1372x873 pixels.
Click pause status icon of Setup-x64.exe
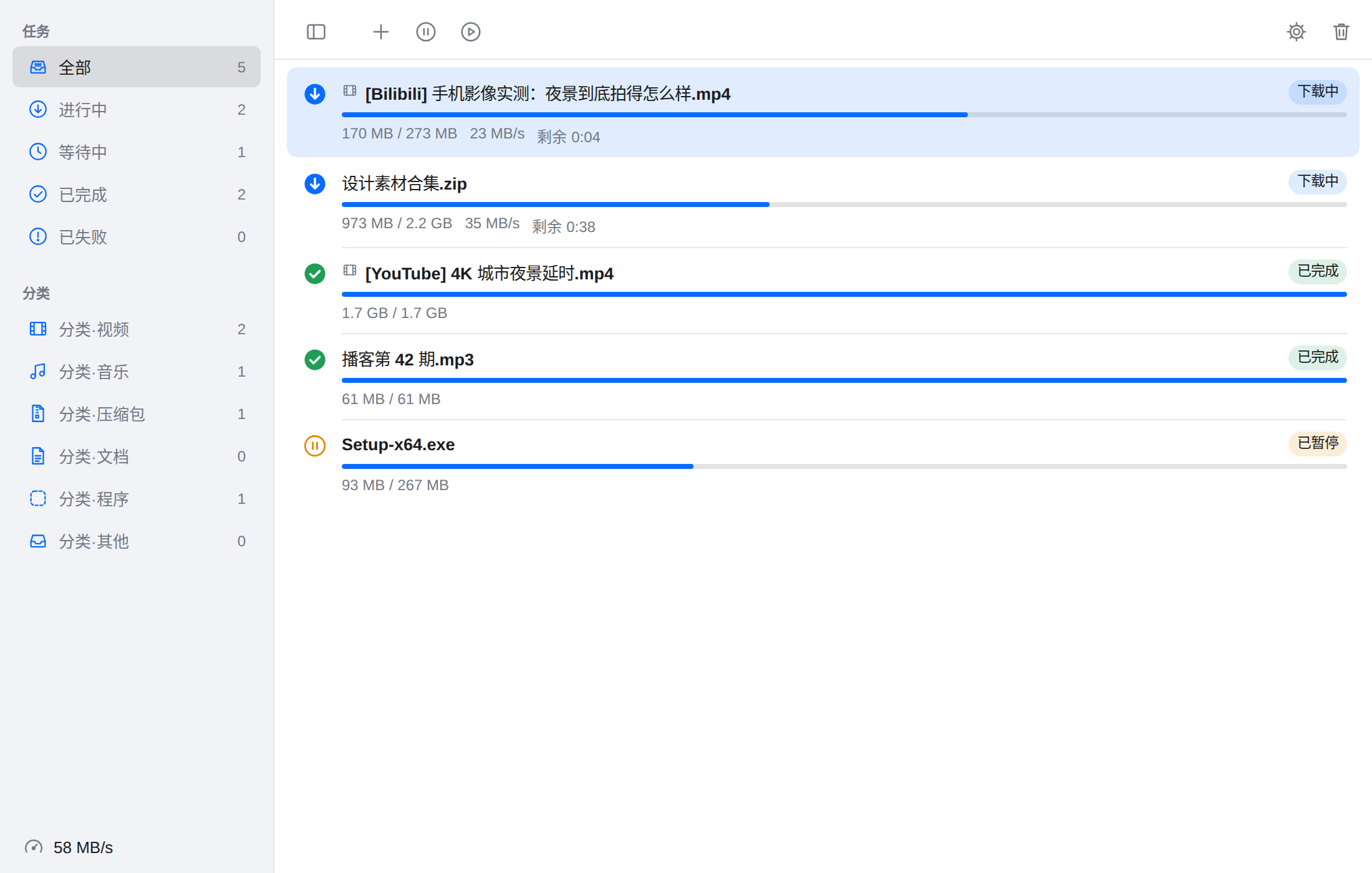(315, 446)
